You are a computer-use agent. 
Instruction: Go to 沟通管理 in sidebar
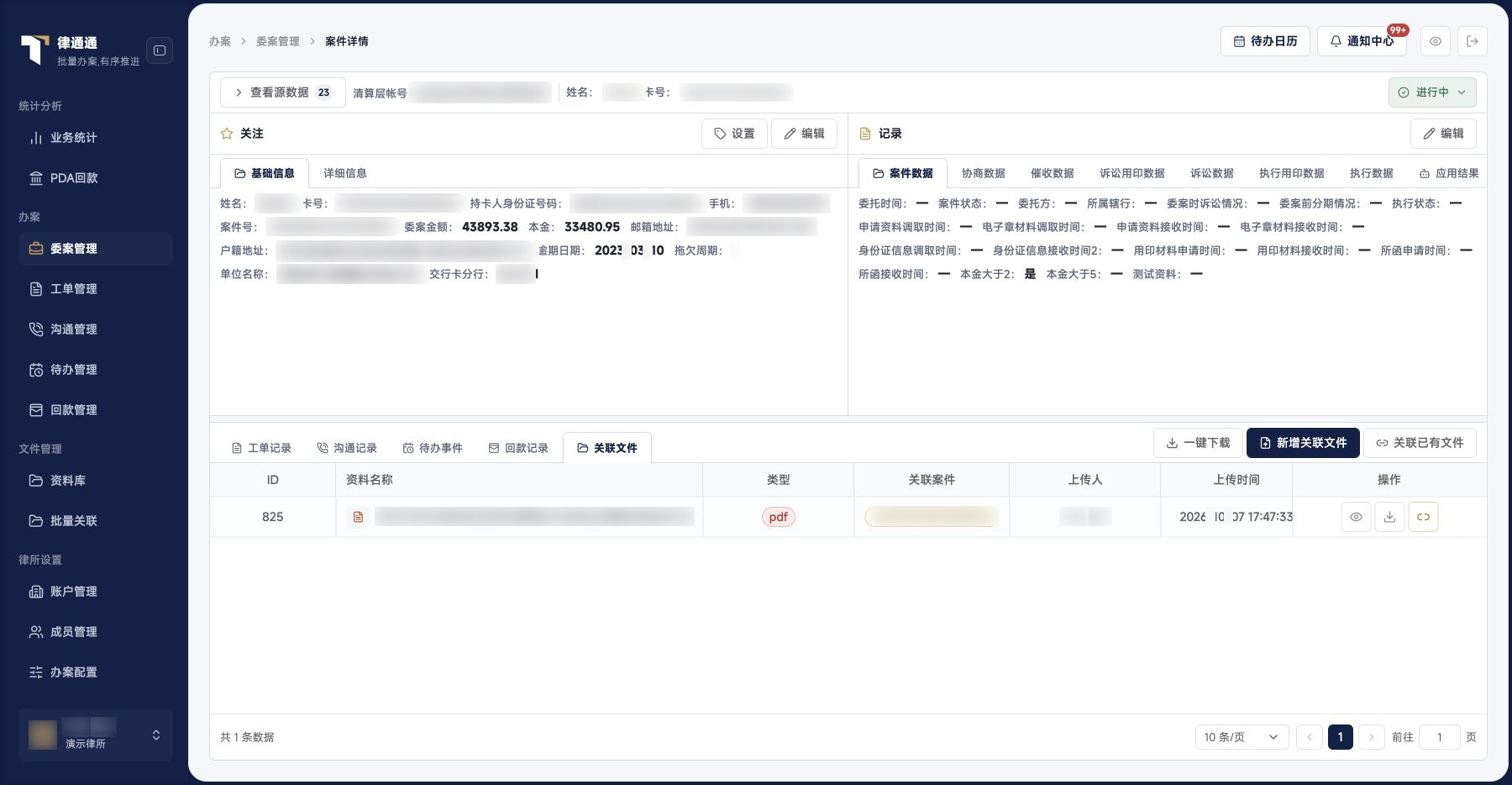[x=96, y=329]
